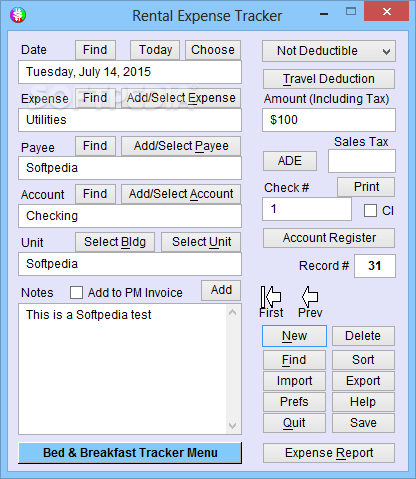The image size is (416, 479).
Task: Click the First record arrow icon
Action: click(271, 296)
